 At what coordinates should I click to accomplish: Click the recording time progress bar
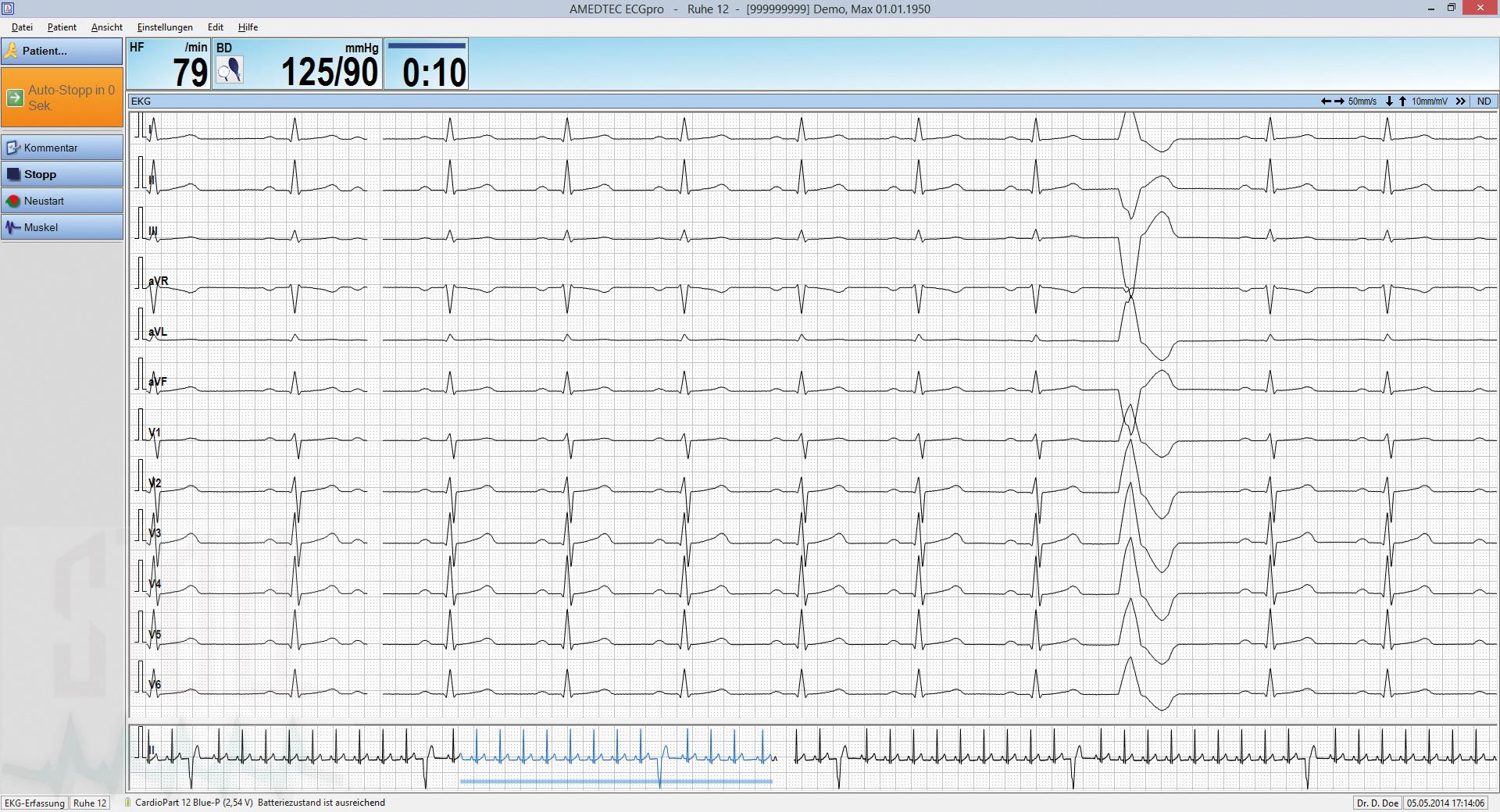pyautogui.click(x=427, y=46)
